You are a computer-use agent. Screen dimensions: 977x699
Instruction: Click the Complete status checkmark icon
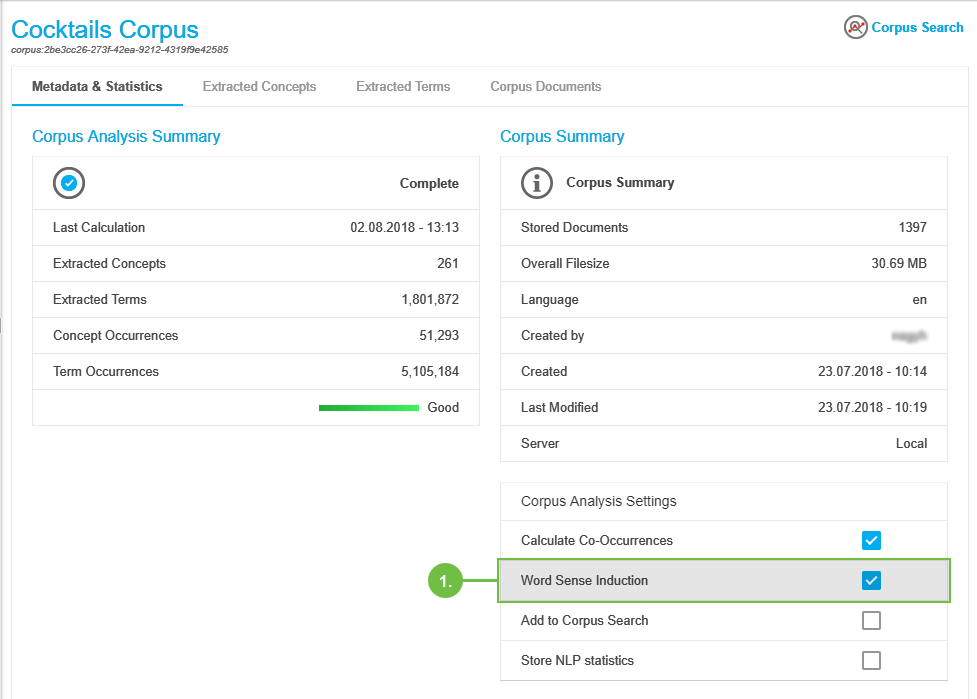69,183
